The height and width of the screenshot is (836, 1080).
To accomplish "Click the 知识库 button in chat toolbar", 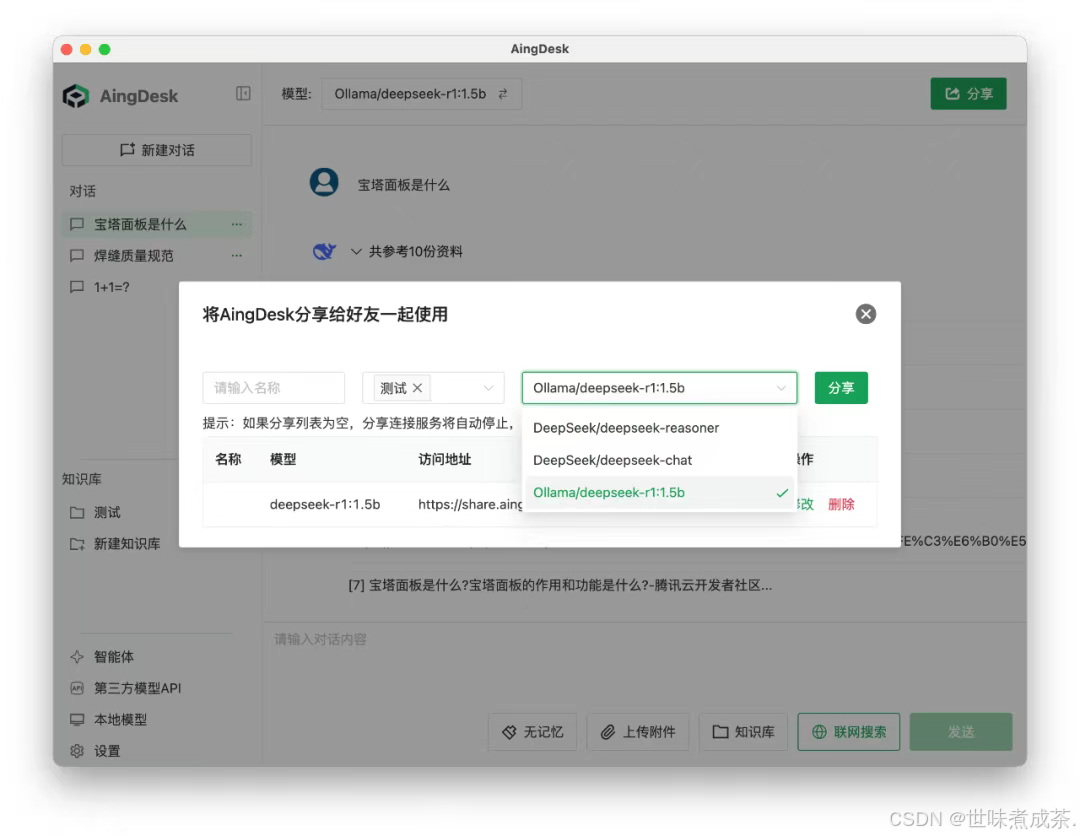I will pos(743,731).
